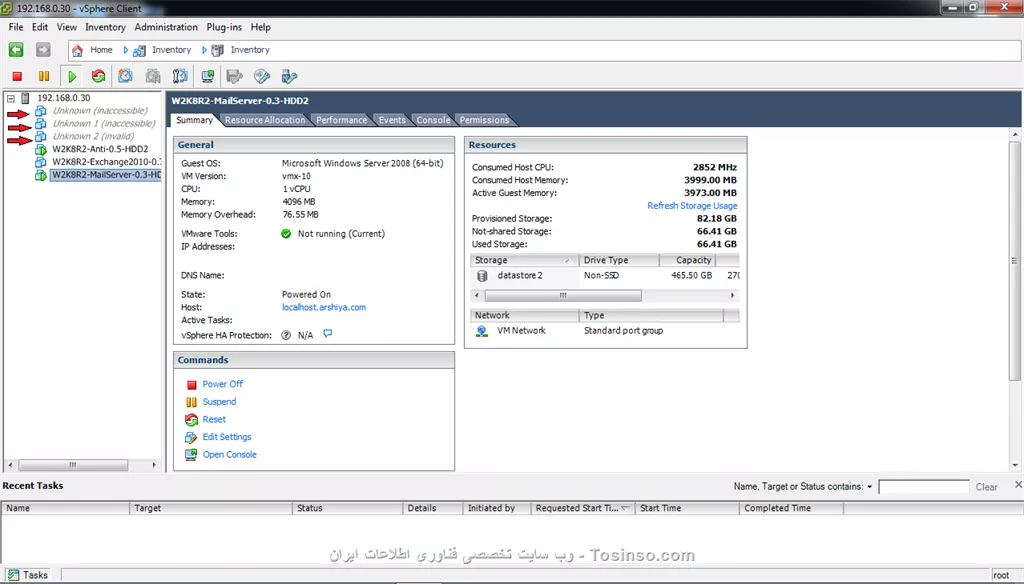Click the storage table horizontal scrollbar thumb
The height and width of the screenshot is (584, 1024).
coord(563,296)
